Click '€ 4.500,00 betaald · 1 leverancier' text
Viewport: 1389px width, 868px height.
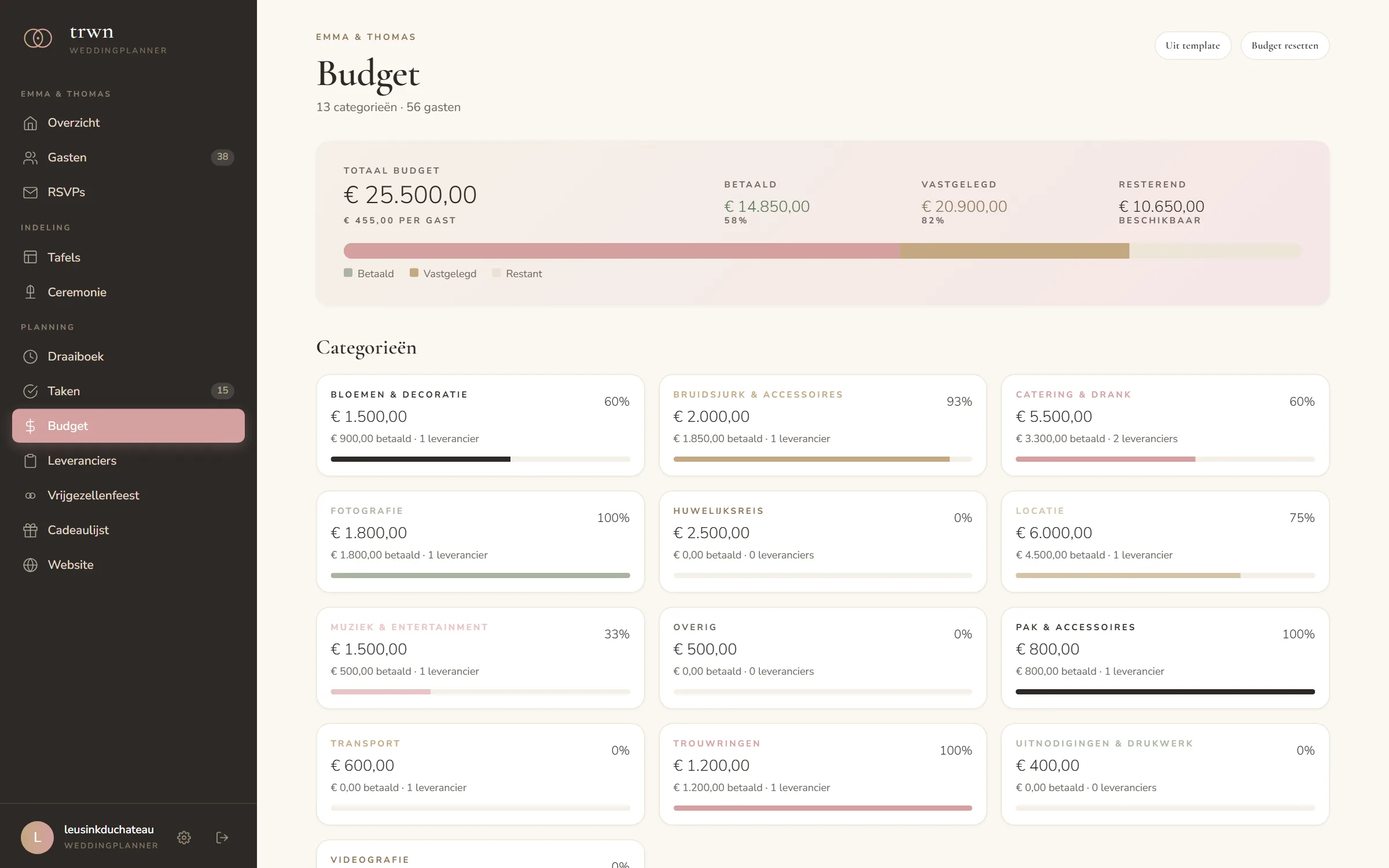[1094, 555]
